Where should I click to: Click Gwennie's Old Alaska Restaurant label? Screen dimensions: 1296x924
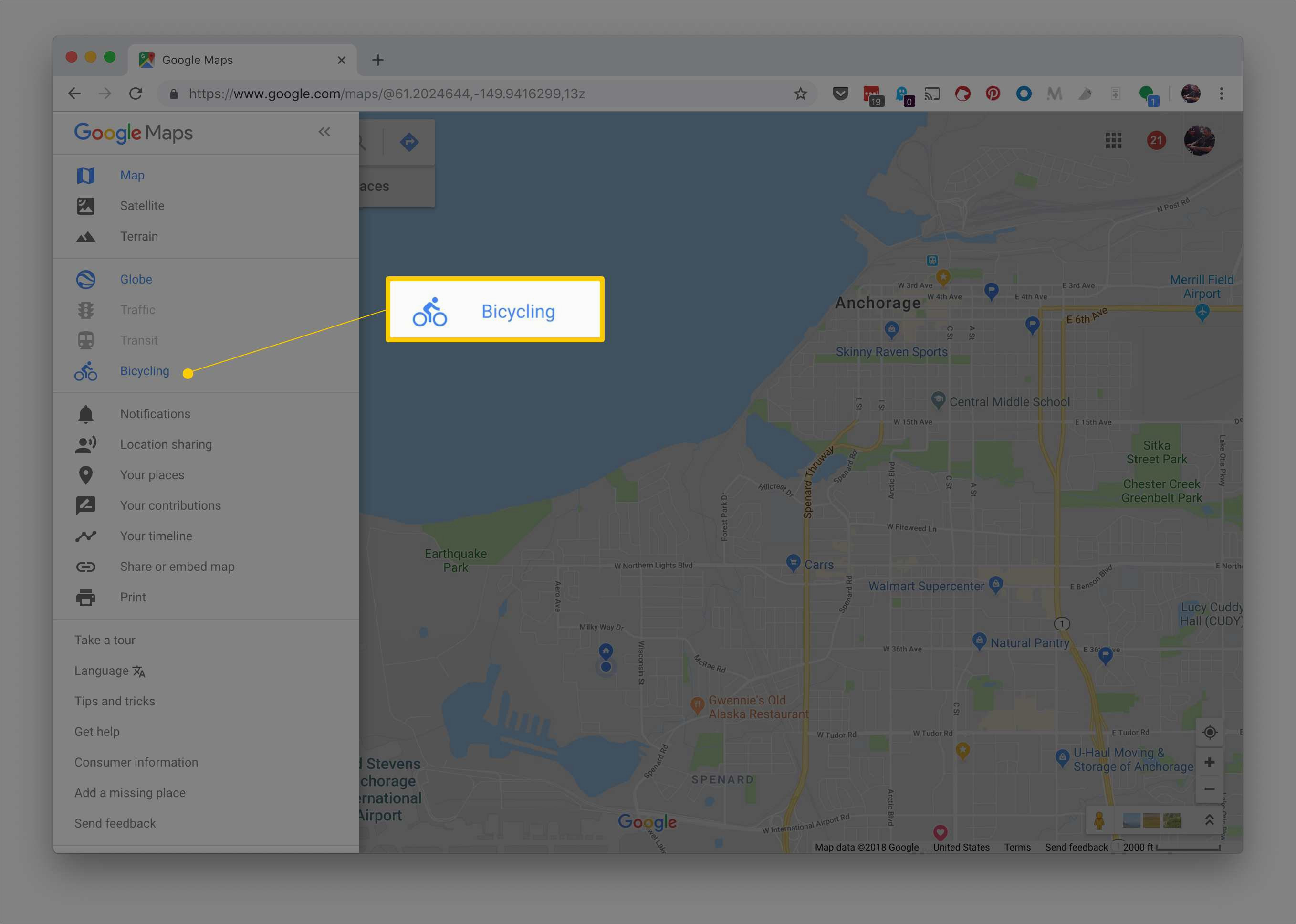tap(758, 708)
